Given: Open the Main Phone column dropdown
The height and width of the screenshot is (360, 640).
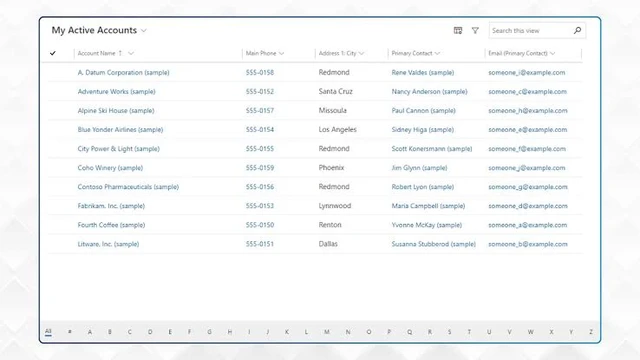Looking at the screenshot, I should click(281, 53).
